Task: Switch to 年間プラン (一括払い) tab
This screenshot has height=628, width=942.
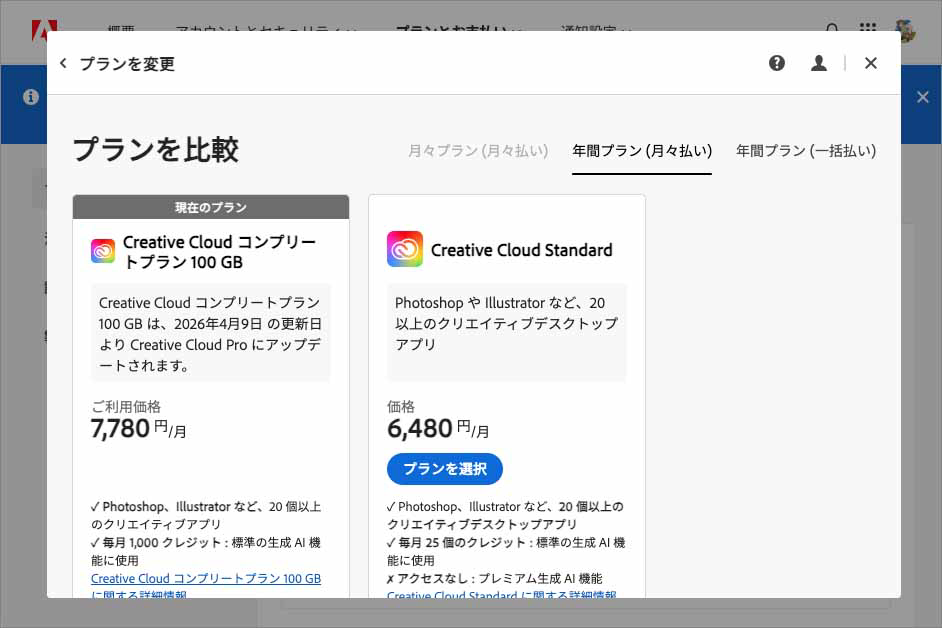Action: (x=806, y=151)
